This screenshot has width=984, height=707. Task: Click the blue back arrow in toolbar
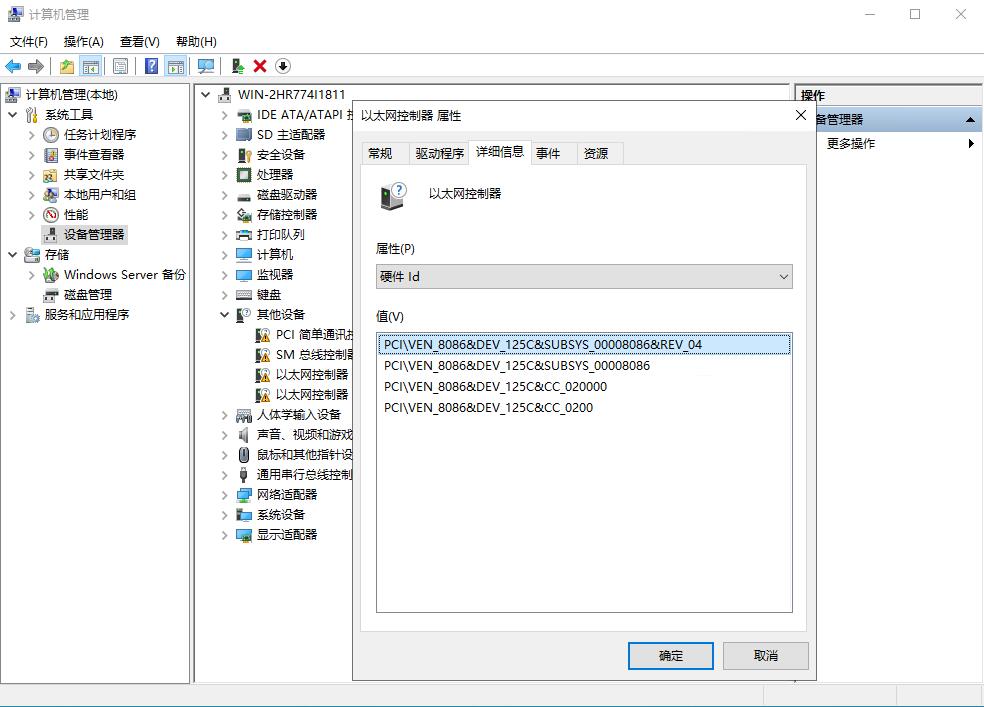click(x=13, y=66)
